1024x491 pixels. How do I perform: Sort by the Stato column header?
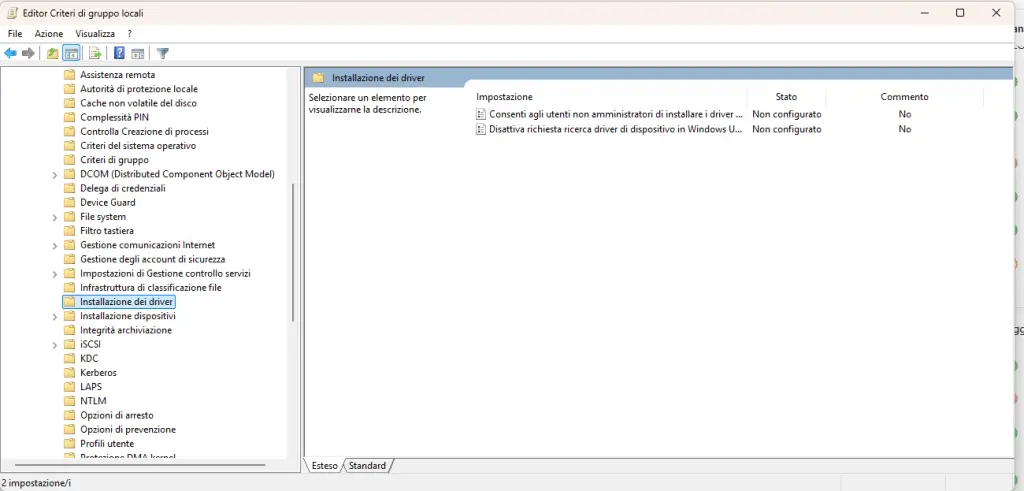coord(786,97)
